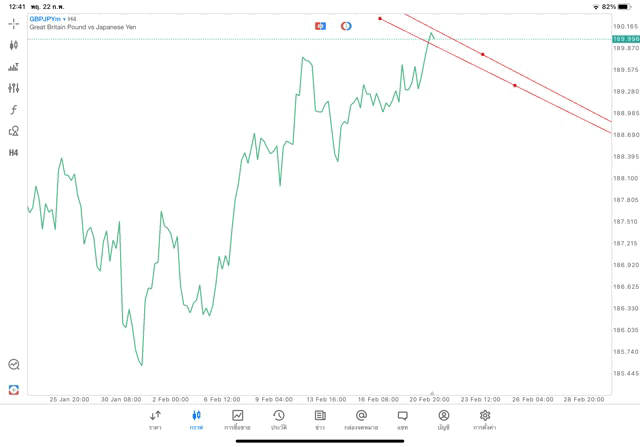This screenshot has width=640, height=447.
Task: Open the H4 timeframe selector
Action: [x=14, y=153]
